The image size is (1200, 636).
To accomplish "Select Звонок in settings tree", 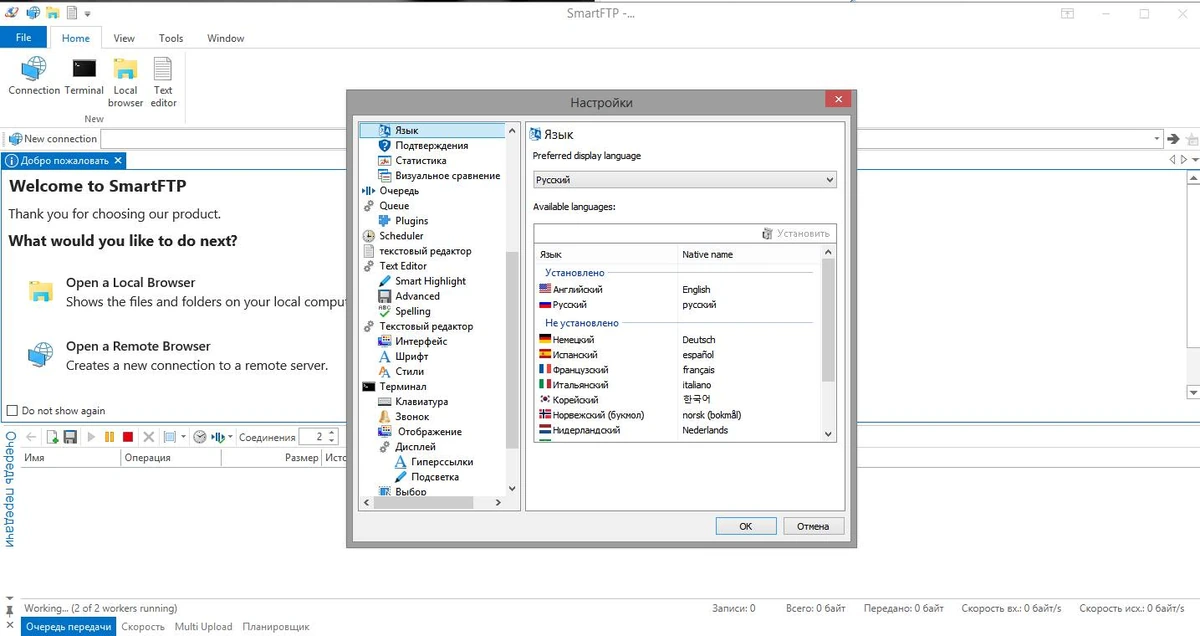I will pyautogui.click(x=412, y=416).
